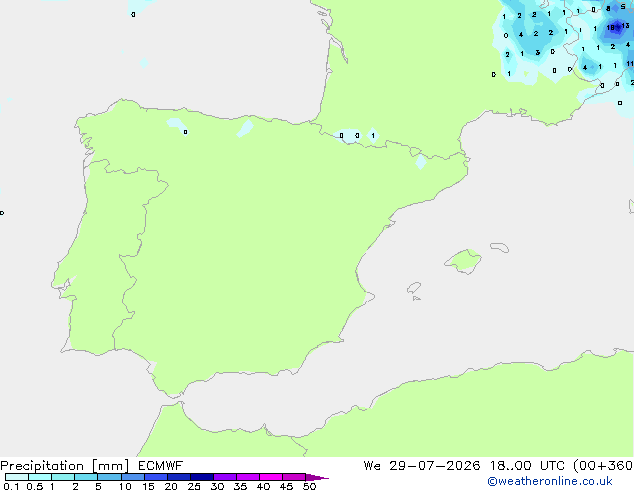The height and width of the screenshot is (490, 634).
Task: Pick the 40–45 mm bright magenta legend box
Action: (271, 477)
